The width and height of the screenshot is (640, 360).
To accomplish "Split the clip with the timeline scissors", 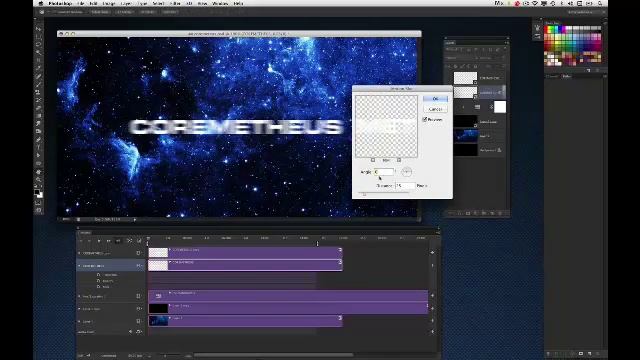I will pos(129,241).
